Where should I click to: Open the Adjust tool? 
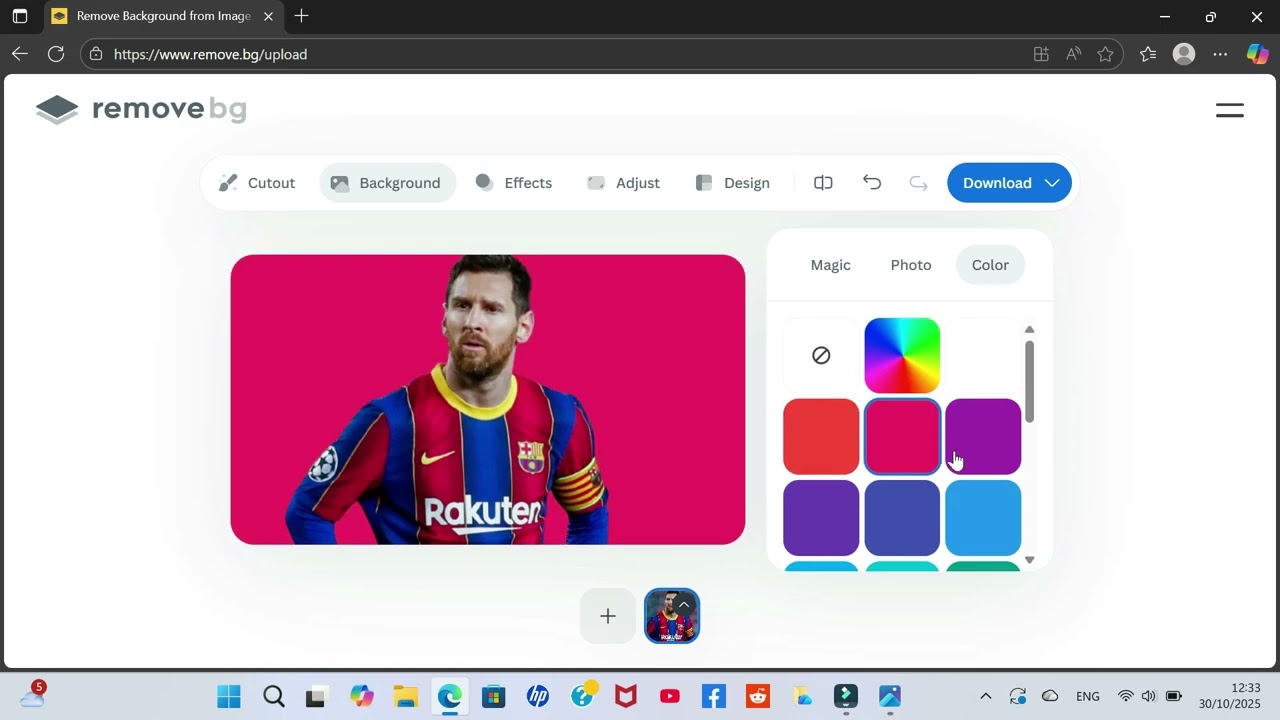point(623,183)
